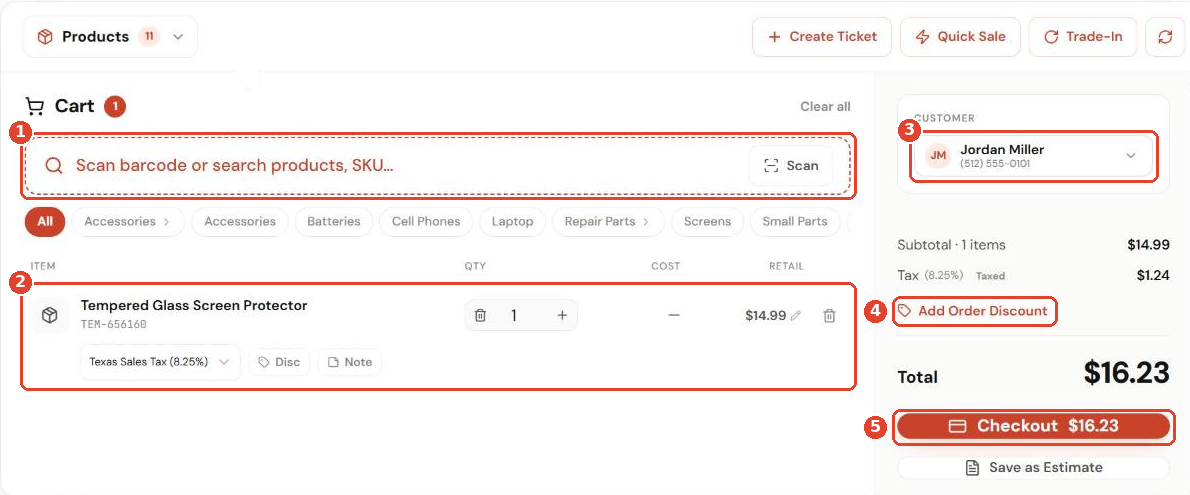Screen dimensions: 1190x495
Task: Select the Small Parts category filter
Action: tap(795, 222)
